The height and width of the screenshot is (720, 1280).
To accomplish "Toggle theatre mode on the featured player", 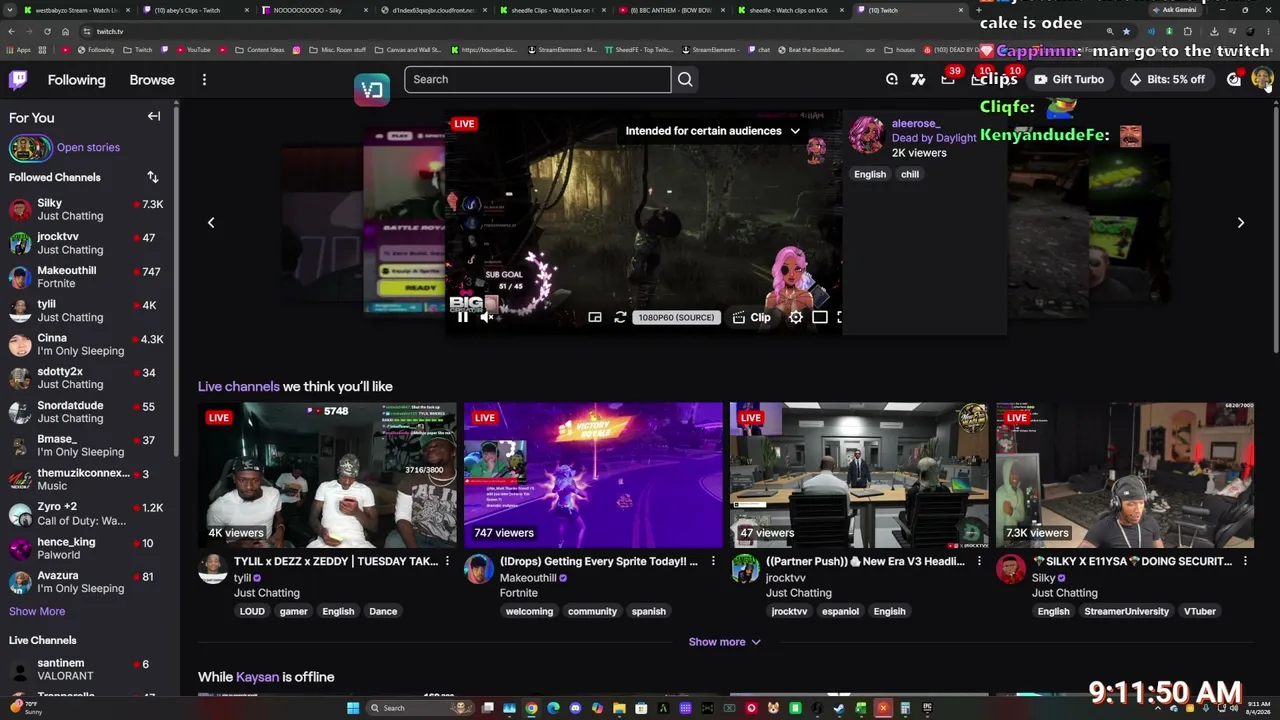I will tap(820, 317).
